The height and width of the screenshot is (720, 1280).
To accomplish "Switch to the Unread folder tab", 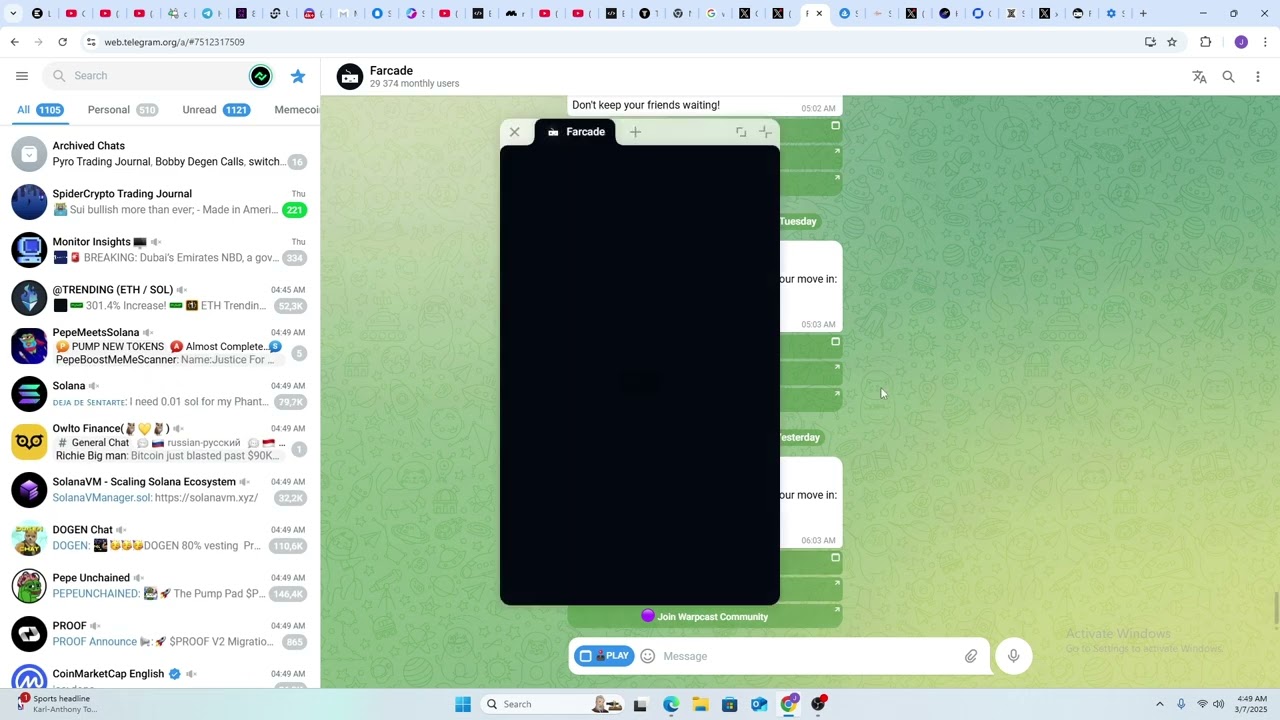I will [x=215, y=110].
